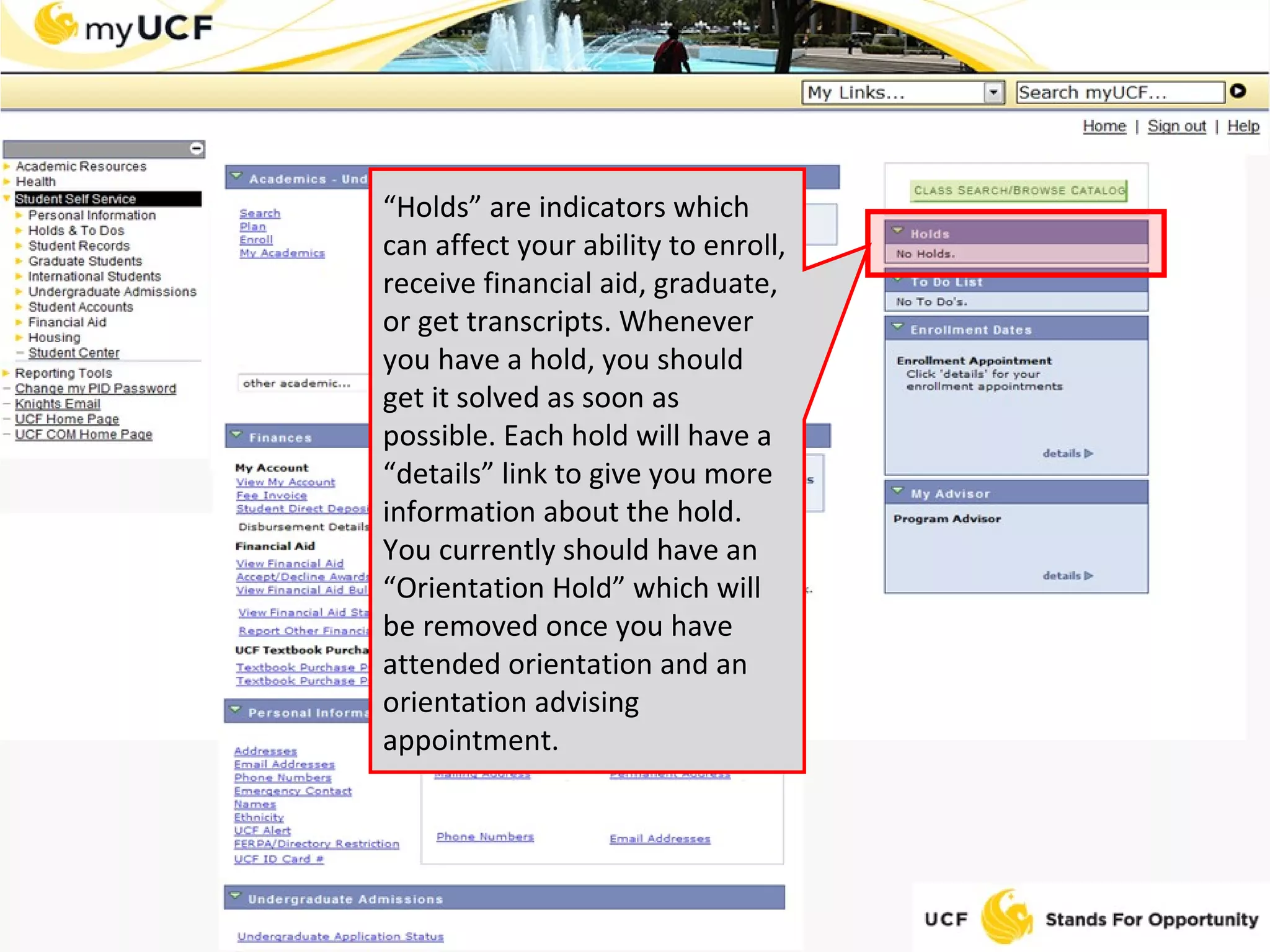
Task: Open View My Account link
Action: [x=285, y=482]
